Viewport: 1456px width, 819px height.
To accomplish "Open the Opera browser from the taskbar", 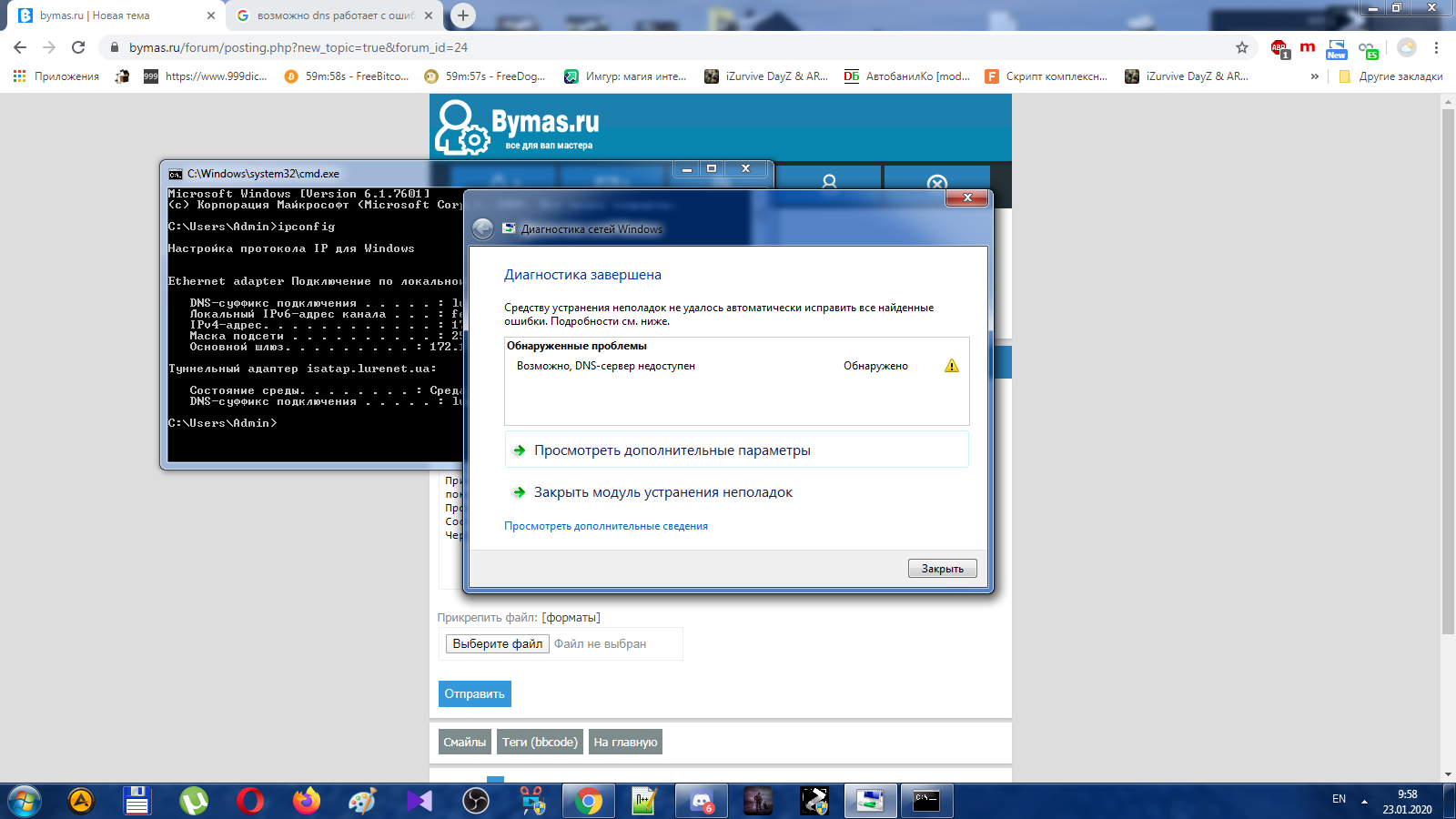I will click(249, 801).
